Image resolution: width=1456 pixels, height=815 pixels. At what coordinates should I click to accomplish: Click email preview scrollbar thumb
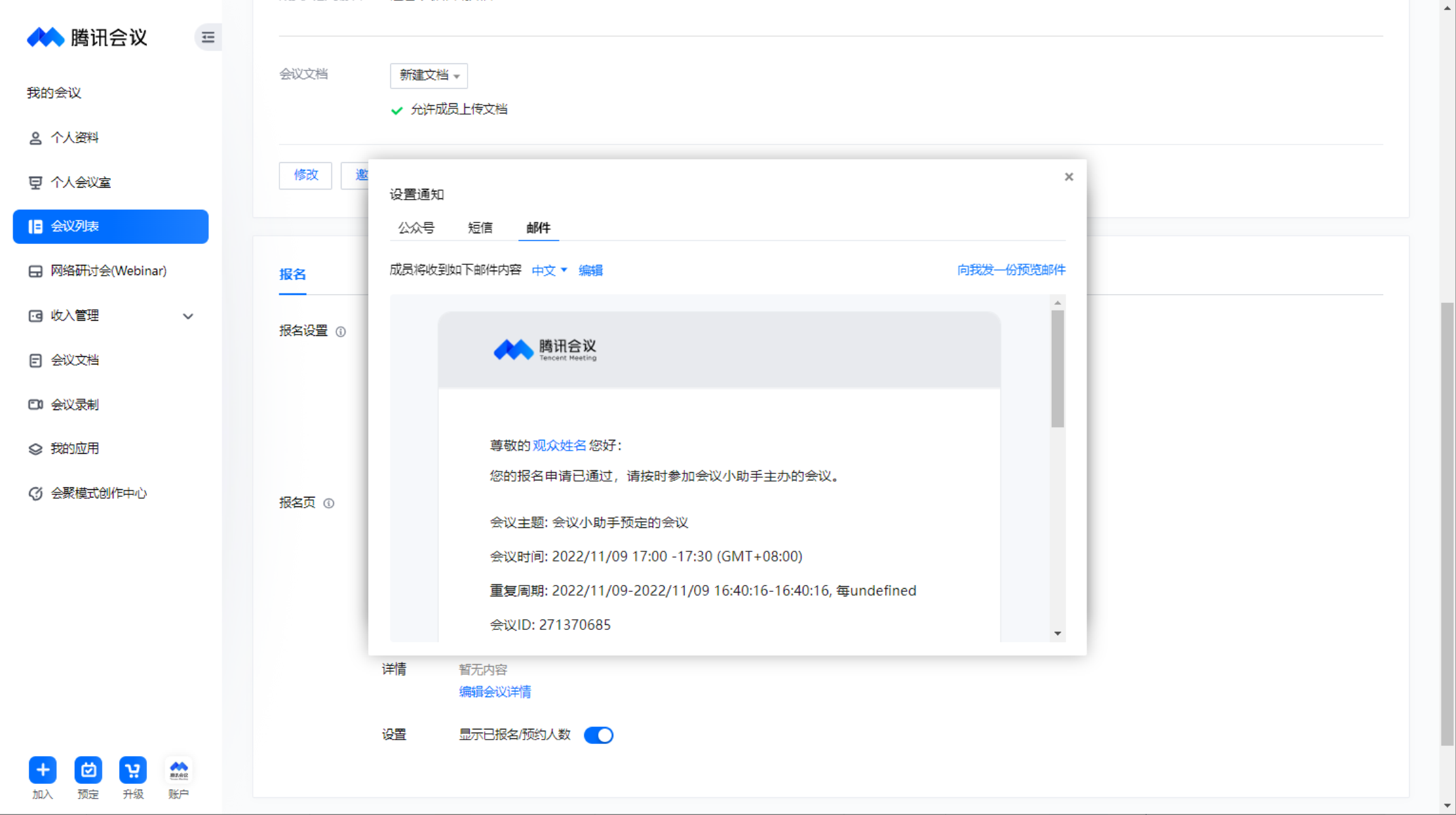tap(1057, 369)
